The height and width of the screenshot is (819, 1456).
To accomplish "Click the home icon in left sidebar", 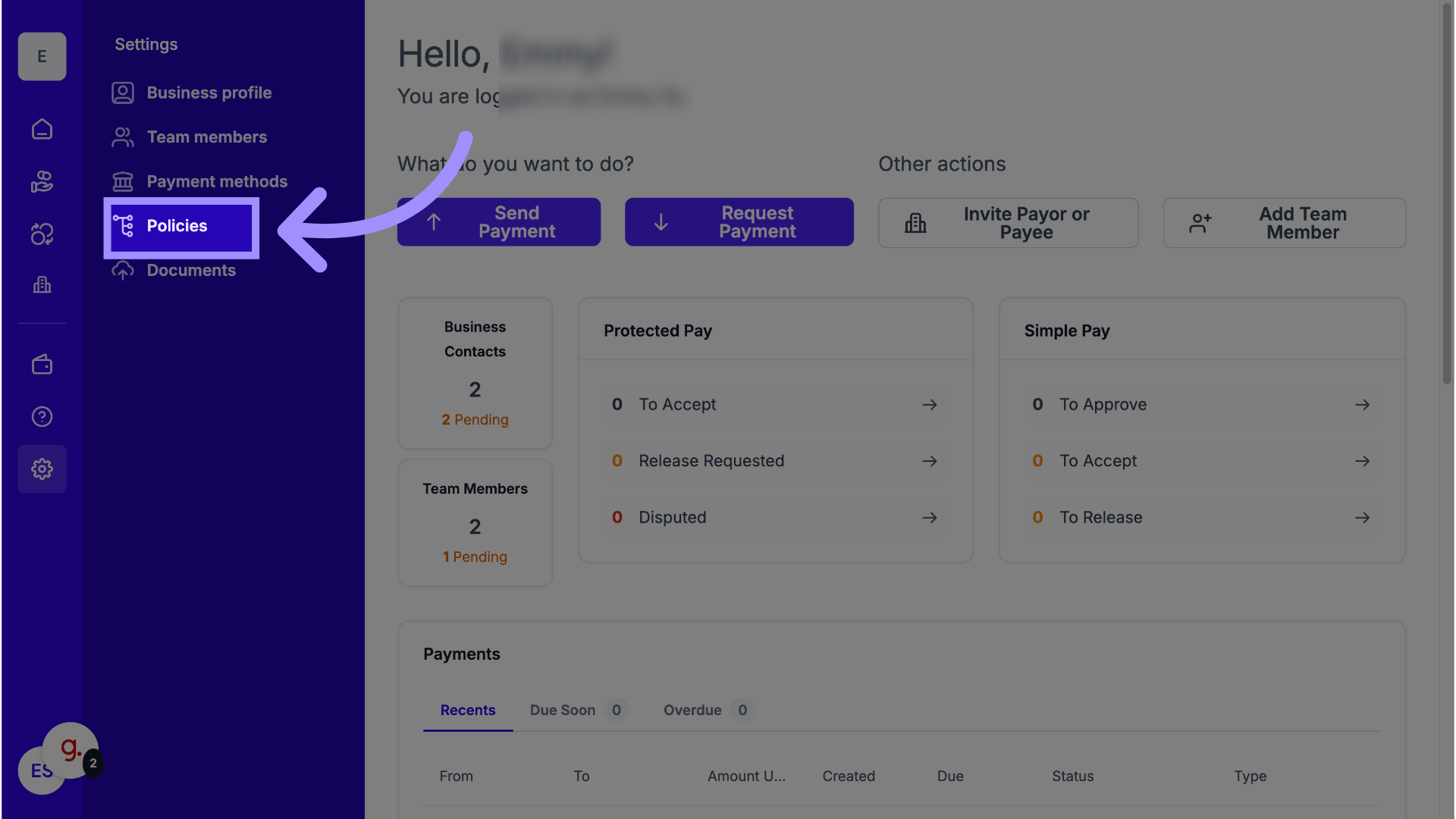I will click(x=42, y=130).
